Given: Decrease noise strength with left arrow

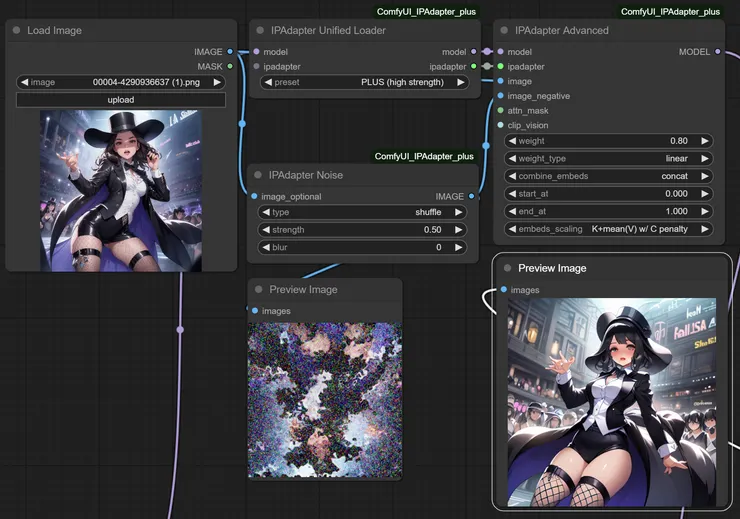Looking at the screenshot, I should [x=266, y=230].
